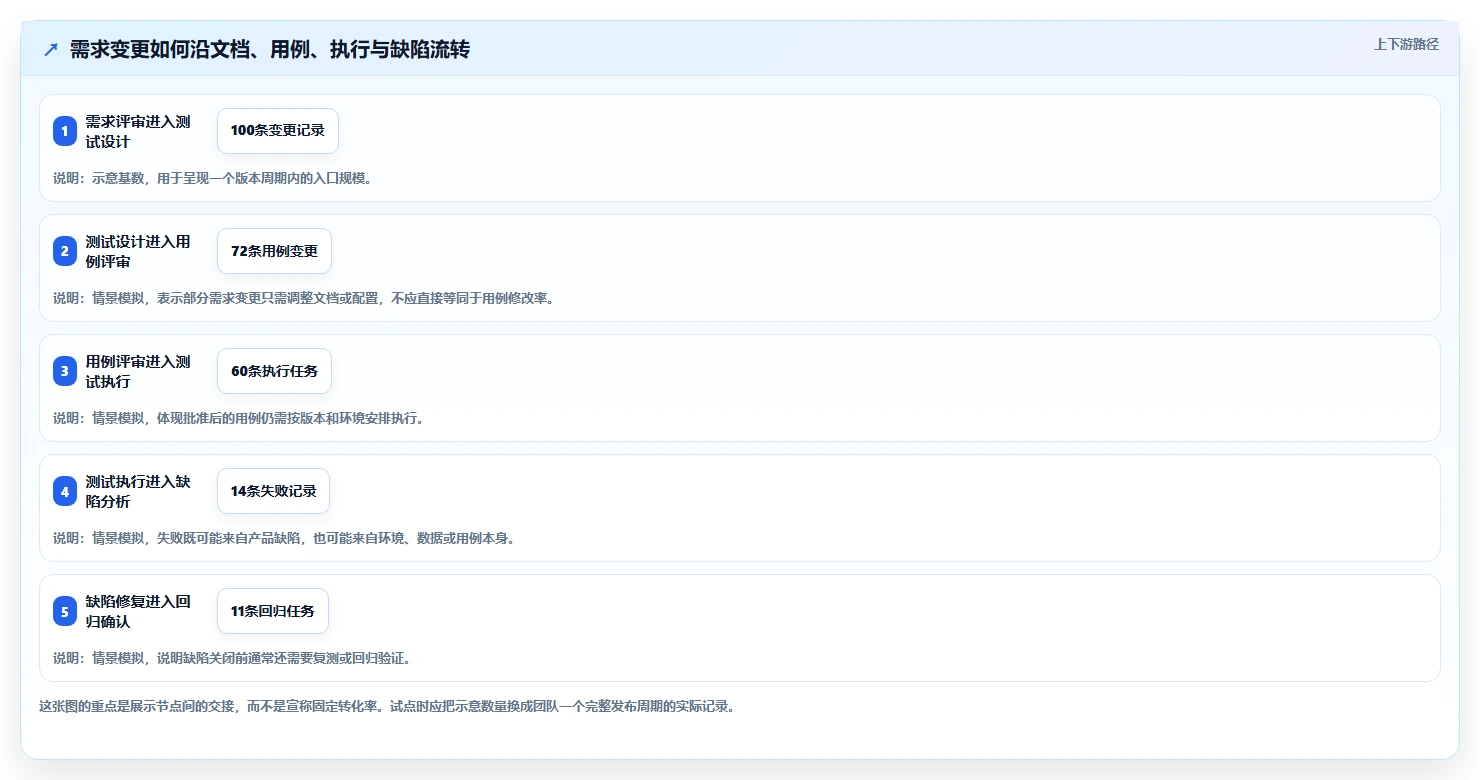Viewport: 1480px width, 780px height.
Task: Click the step 2 number badge
Action: pyautogui.click(x=65, y=251)
